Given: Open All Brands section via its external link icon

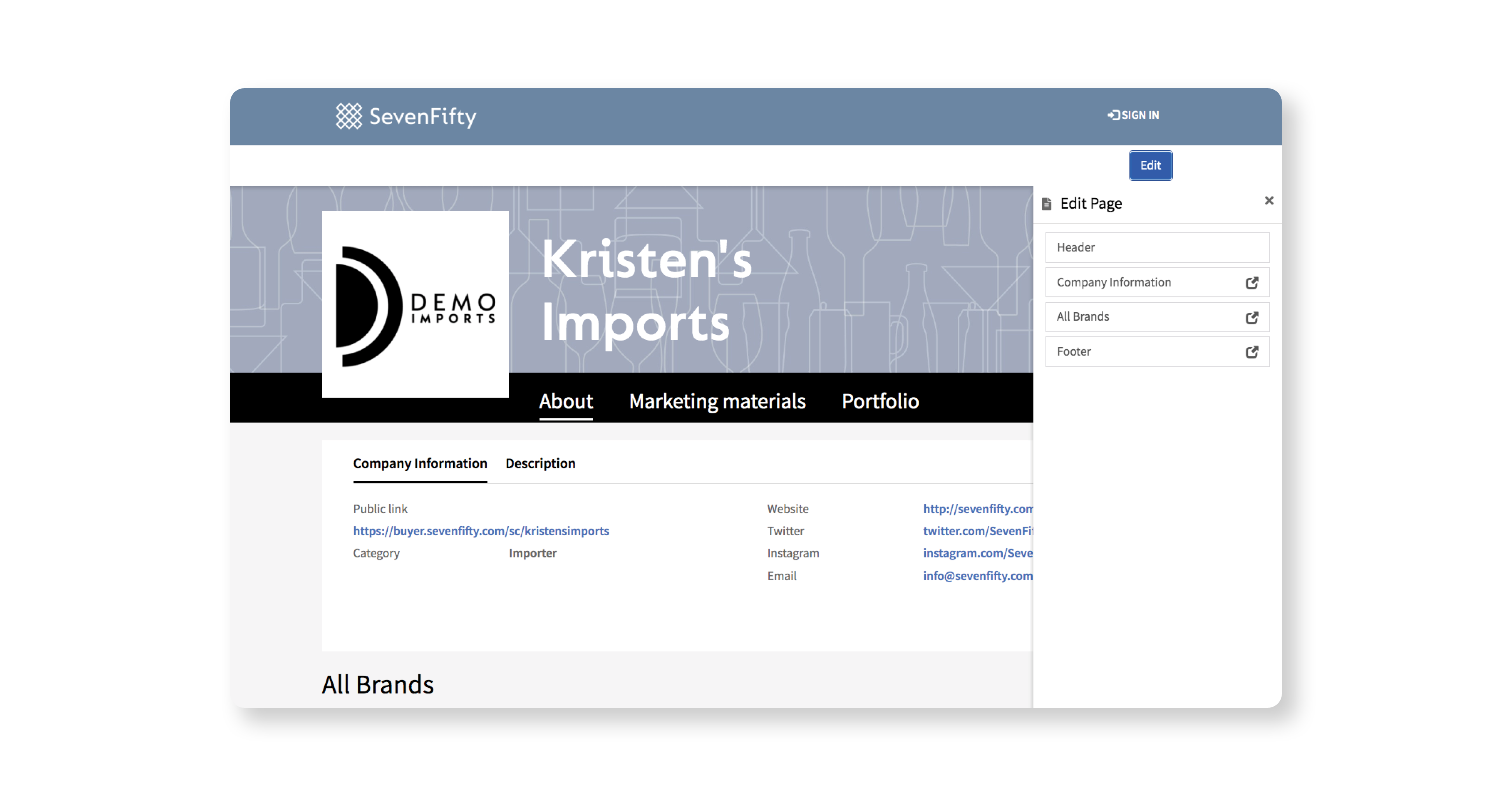Looking at the screenshot, I should click(x=1253, y=317).
